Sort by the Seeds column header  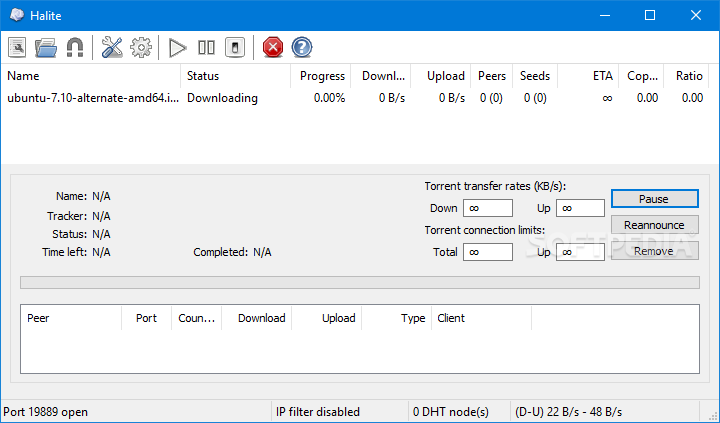(x=535, y=76)
